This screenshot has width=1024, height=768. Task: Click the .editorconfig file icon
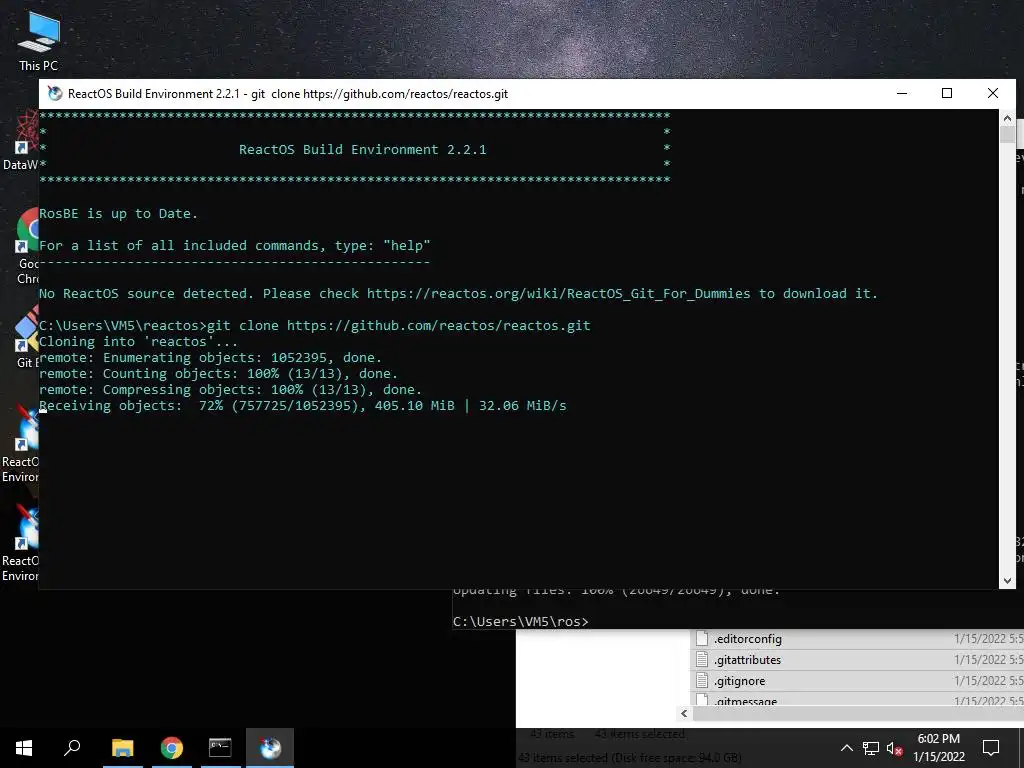(x=702, y=639)
